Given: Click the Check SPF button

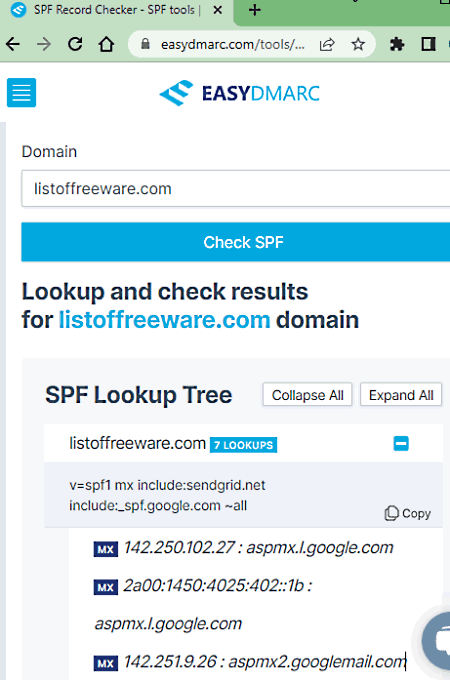Looking at the screenshot, I should (x=236, y=242).
